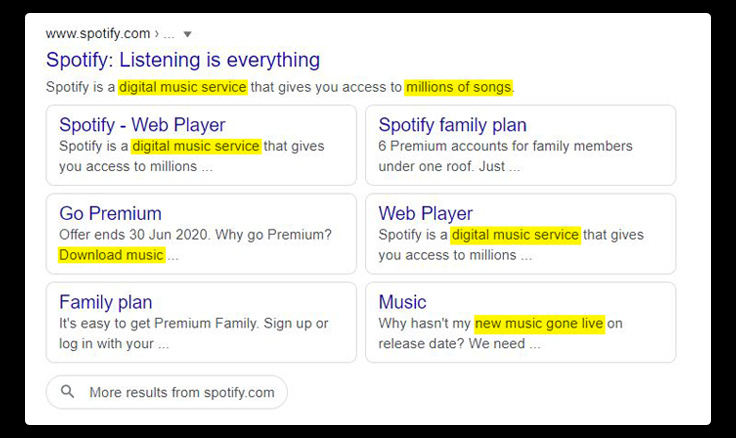Image resolution: width=736 pixels, height=438 pixels.
Task: Follow the "Go Premium" sitelink
Action: [x=110, y=213]
